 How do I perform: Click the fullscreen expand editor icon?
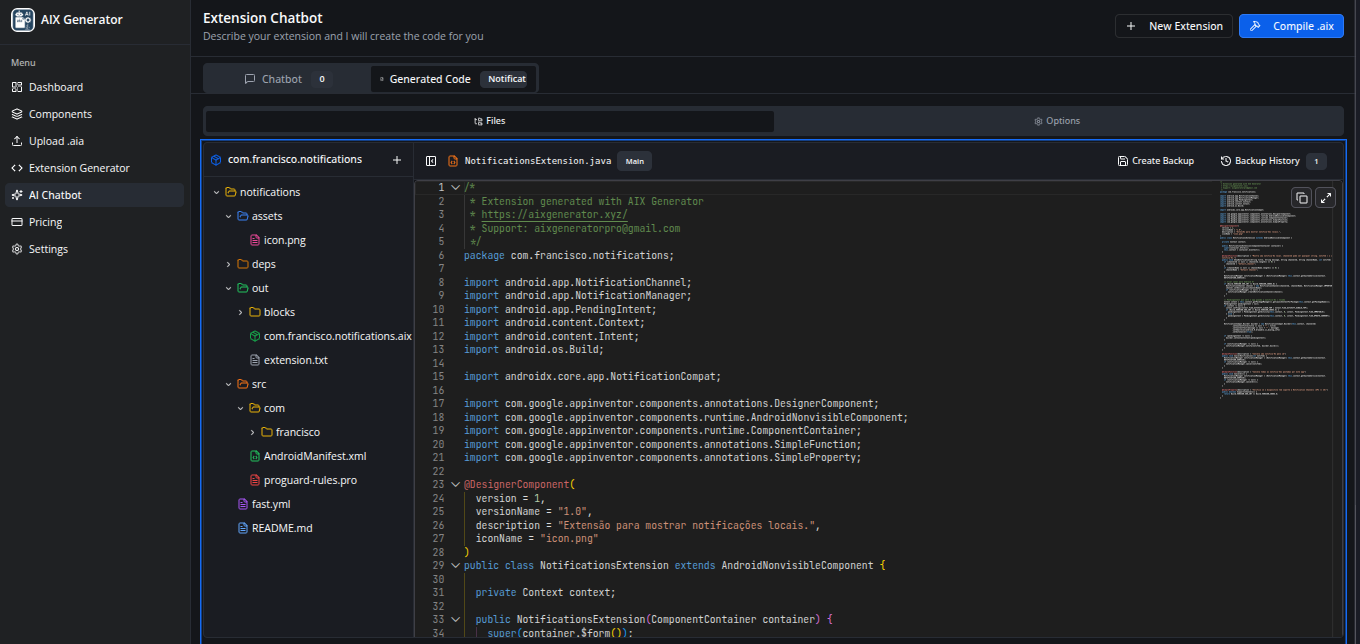(x=1326, y=198)
